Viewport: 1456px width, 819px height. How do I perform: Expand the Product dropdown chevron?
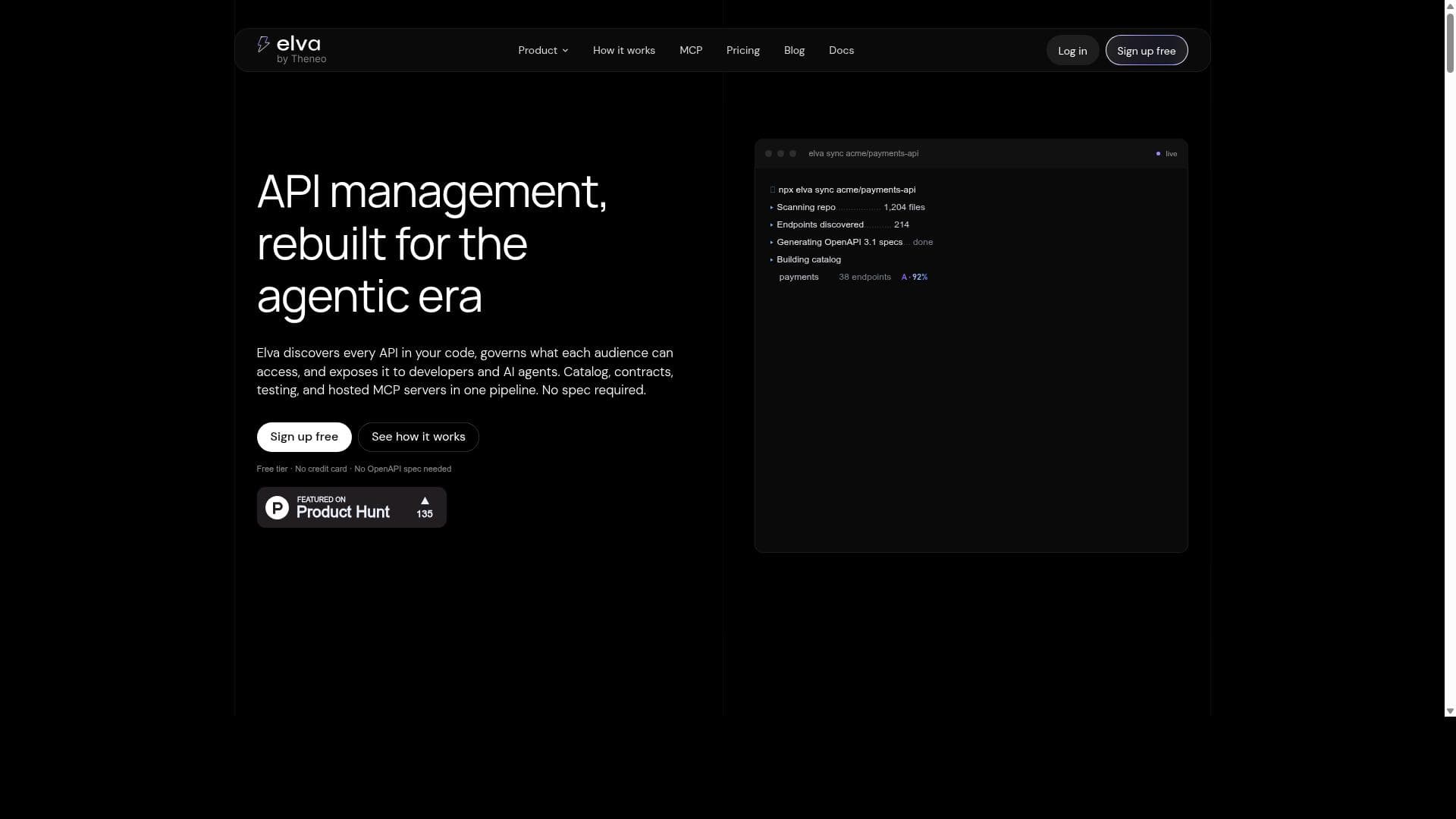click(x=565, y=51)
